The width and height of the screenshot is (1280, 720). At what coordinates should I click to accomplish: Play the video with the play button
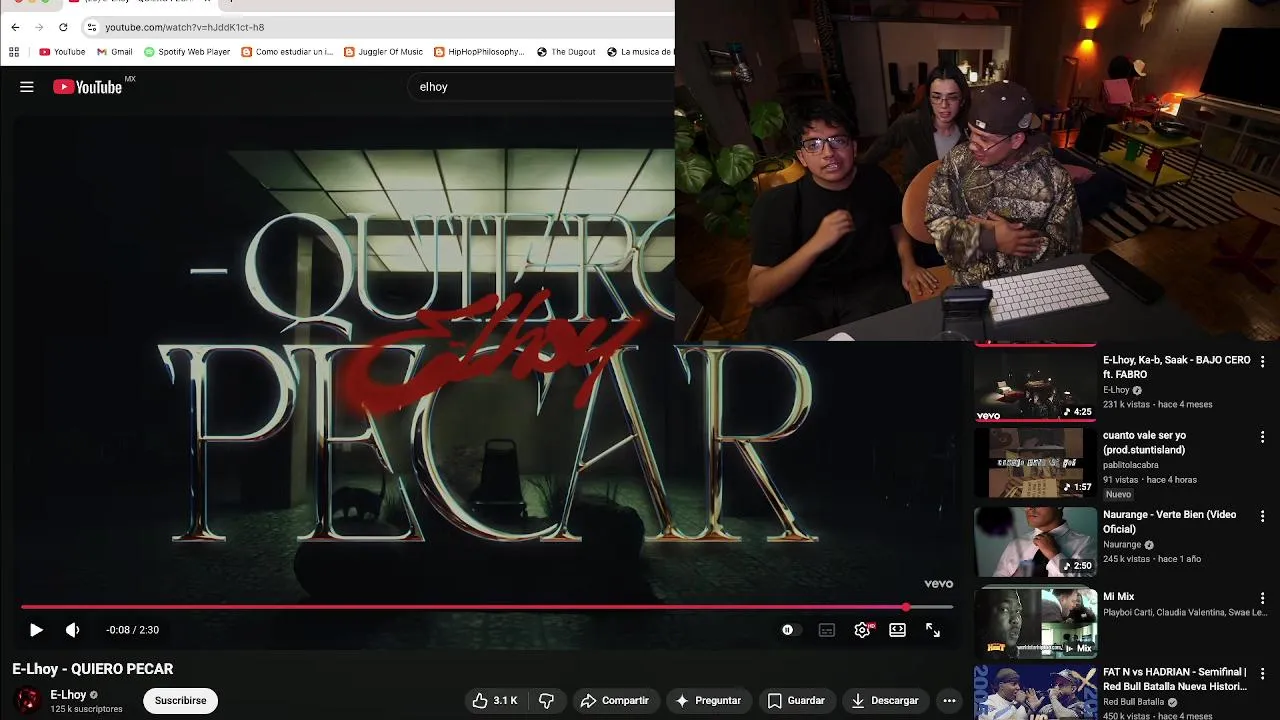[x=36, y=630]
